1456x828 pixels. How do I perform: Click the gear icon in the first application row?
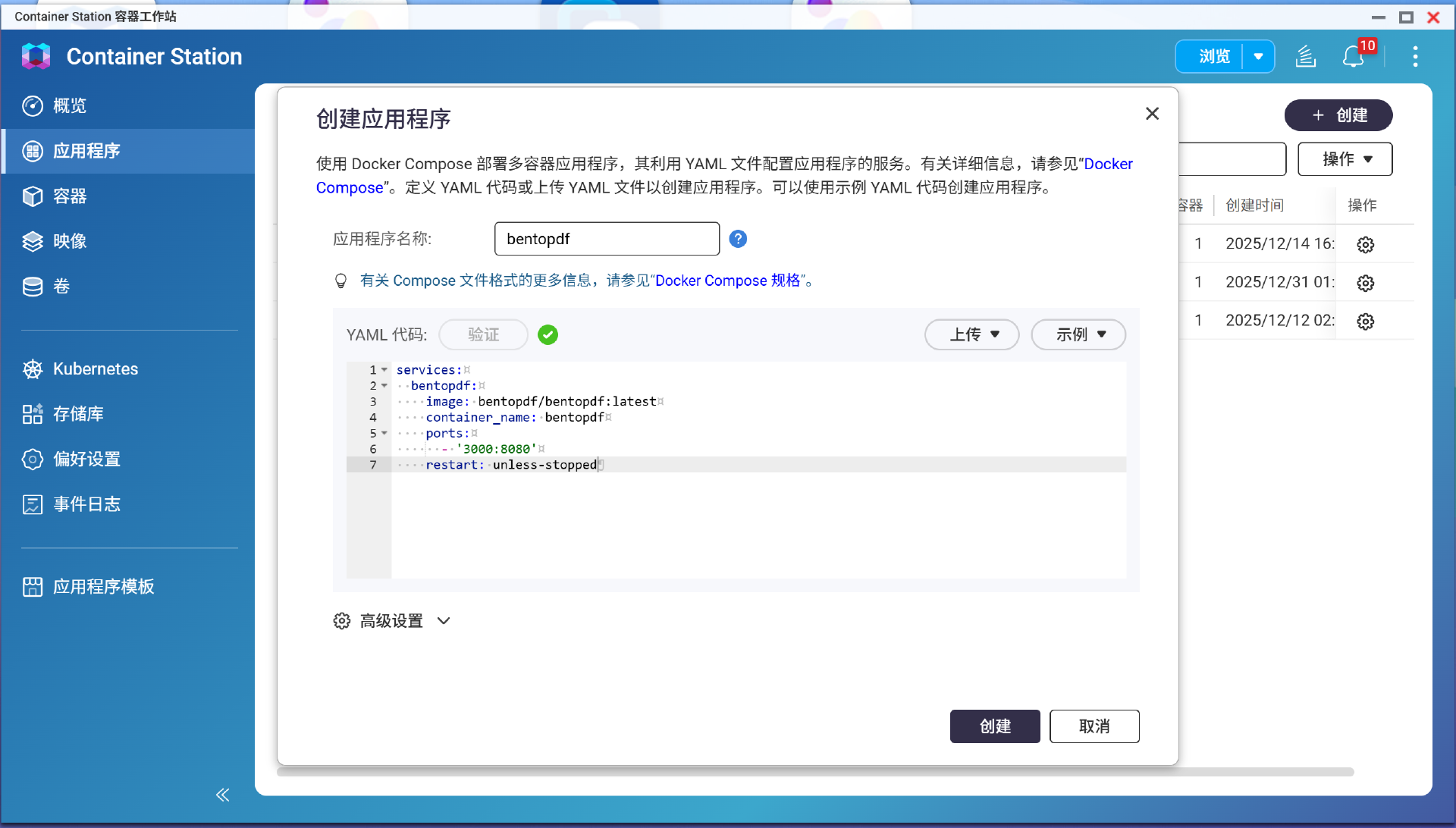(x=1365, y=244)
